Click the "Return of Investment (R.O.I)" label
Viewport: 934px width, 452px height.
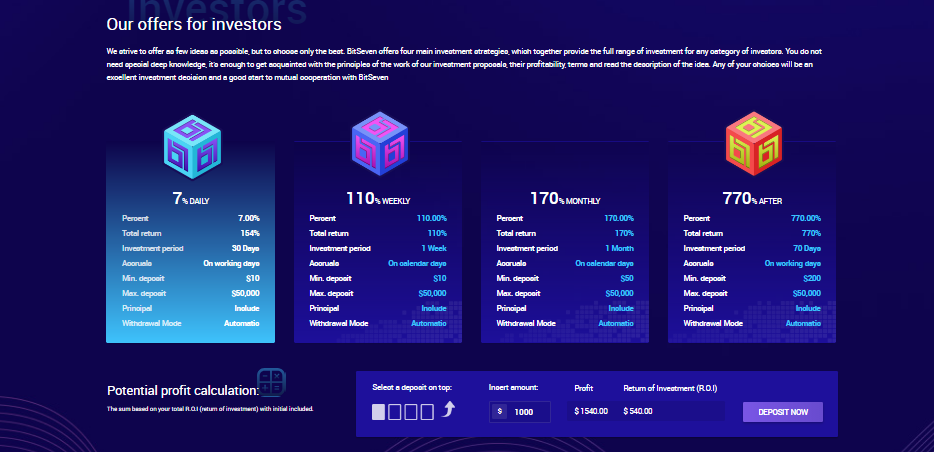(x=670, y=388)
